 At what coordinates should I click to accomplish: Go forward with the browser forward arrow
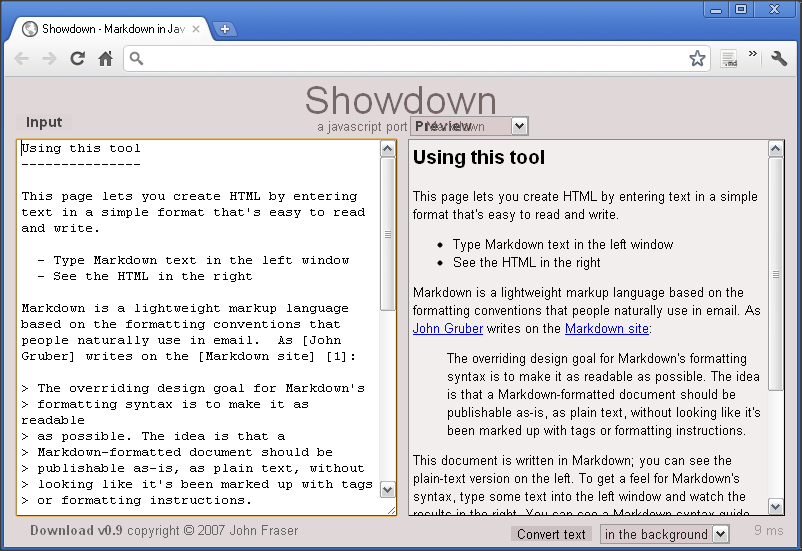pyautogui.click(x=50, y=59)
